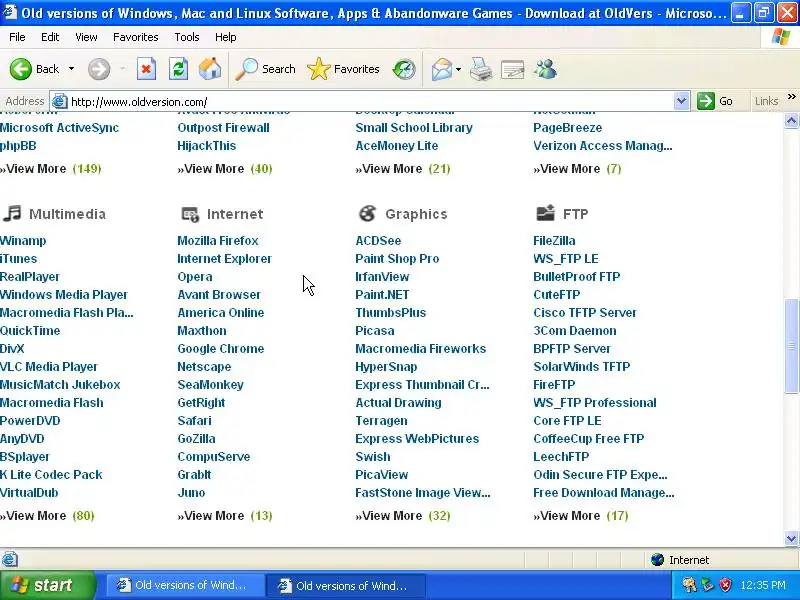Click the Go button

pyautogui.click(x=716, y=101)
